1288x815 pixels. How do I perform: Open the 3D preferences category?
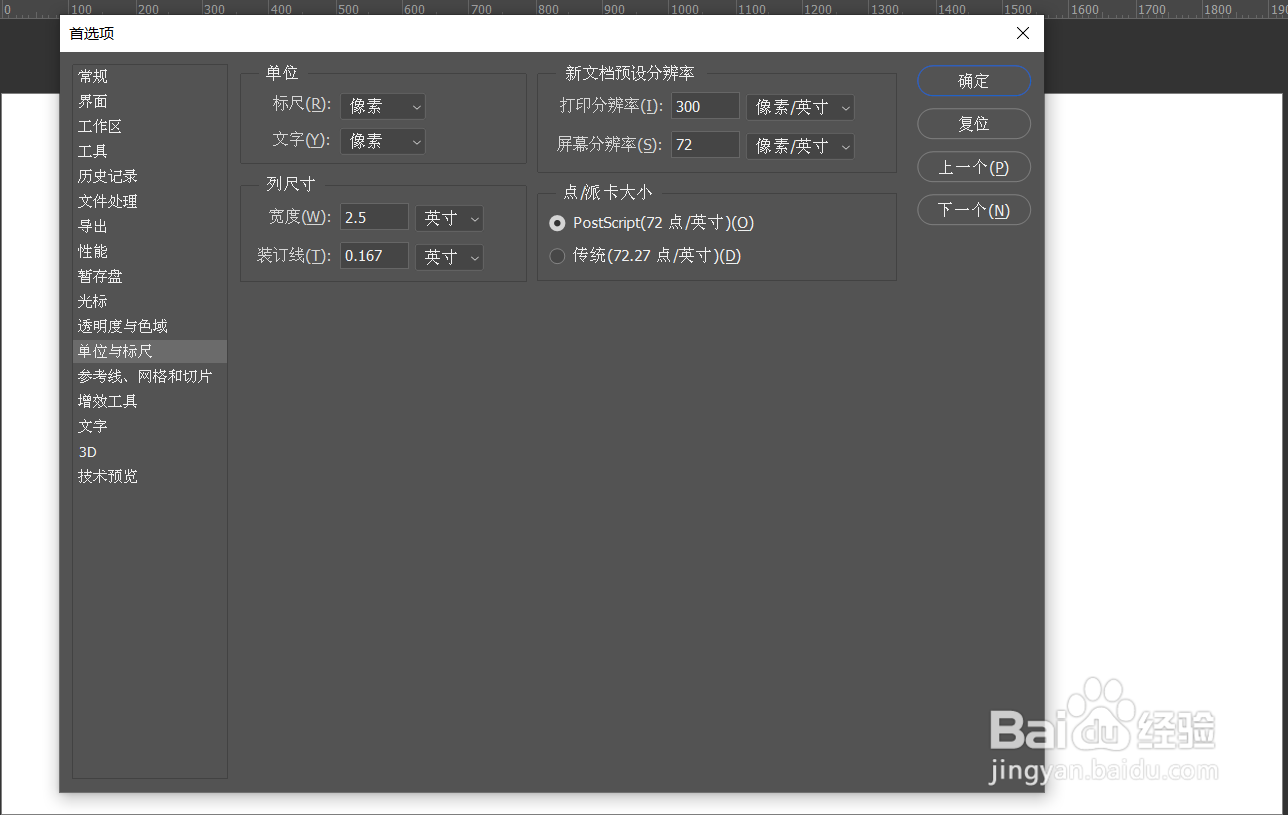150,452
